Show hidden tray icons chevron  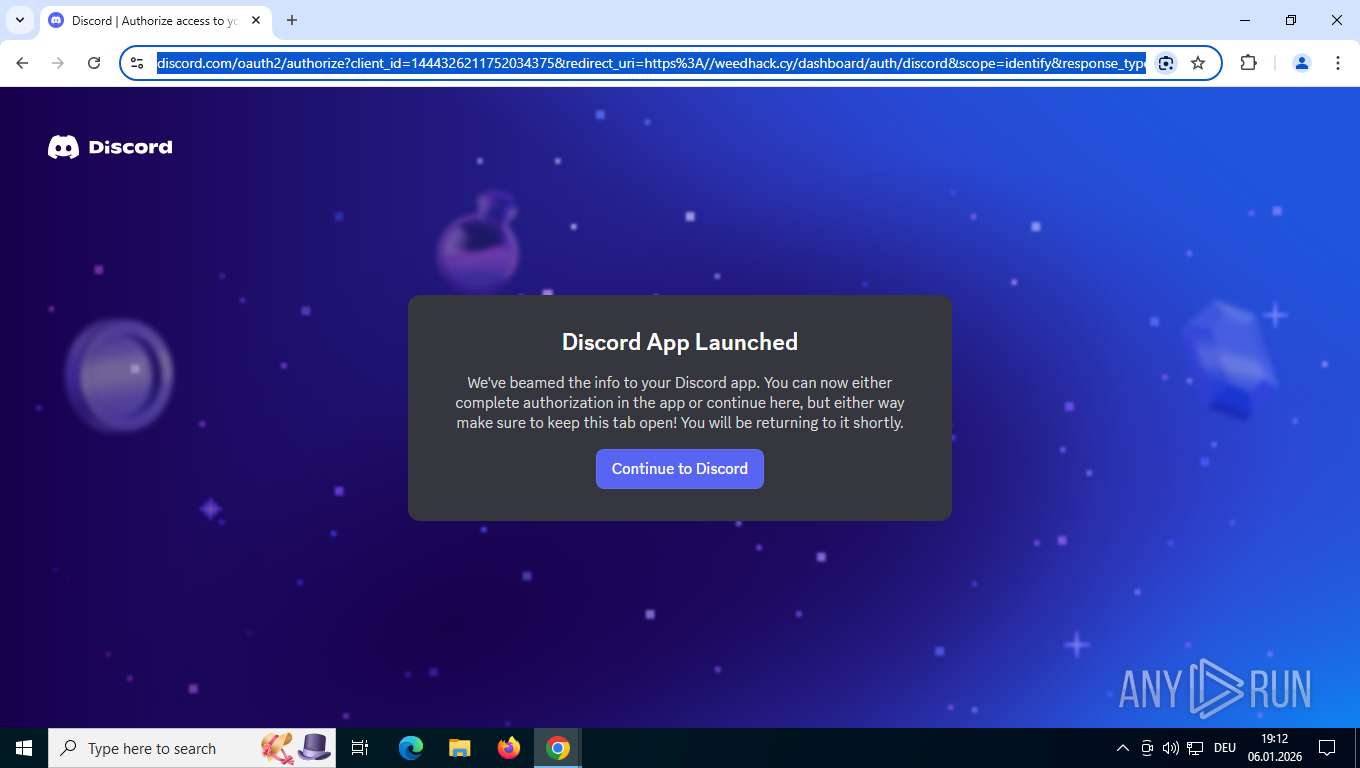point(1122,748)
